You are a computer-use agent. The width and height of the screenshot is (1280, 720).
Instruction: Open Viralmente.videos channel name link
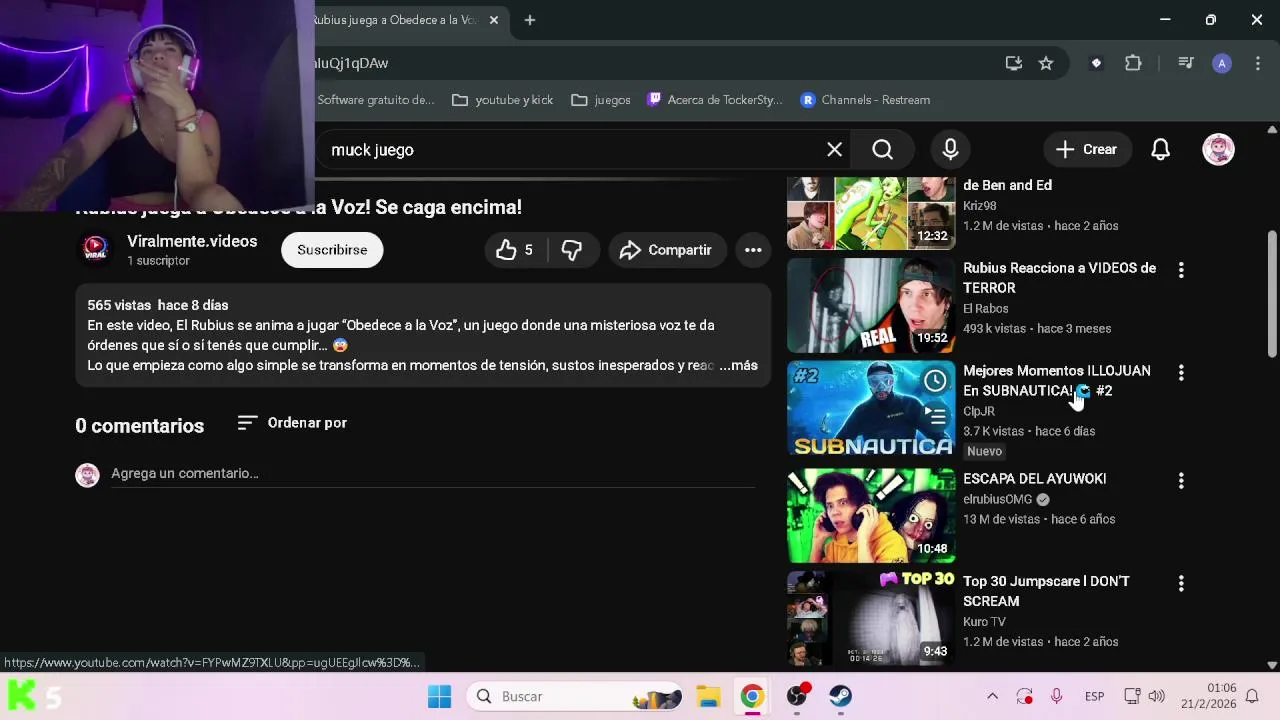192,241
